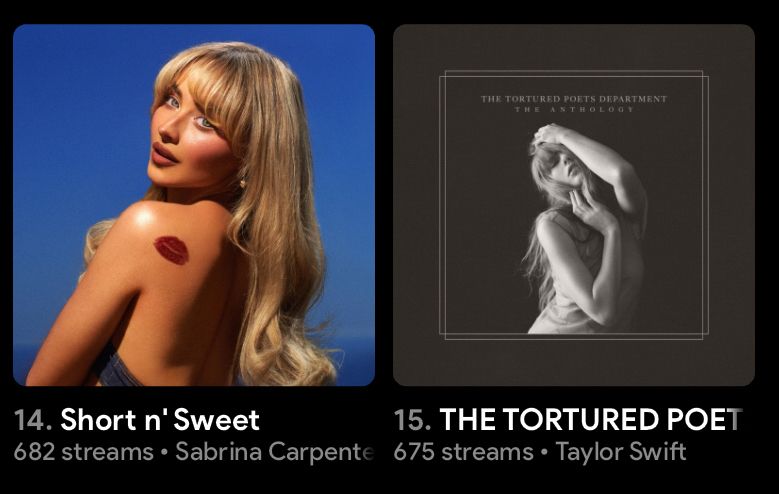
Task: Open the Short n' Sweet album cover
Action: pyautogui.click(x=194, y=205)
